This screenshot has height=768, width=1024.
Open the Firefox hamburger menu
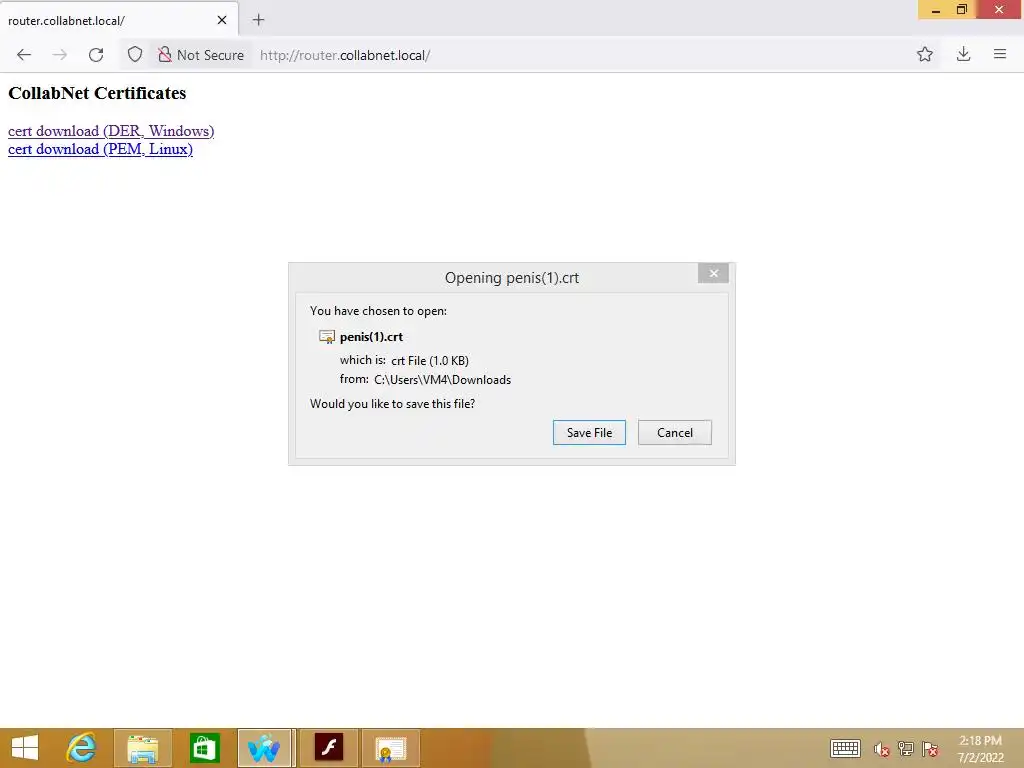[x=1000, y=54]
